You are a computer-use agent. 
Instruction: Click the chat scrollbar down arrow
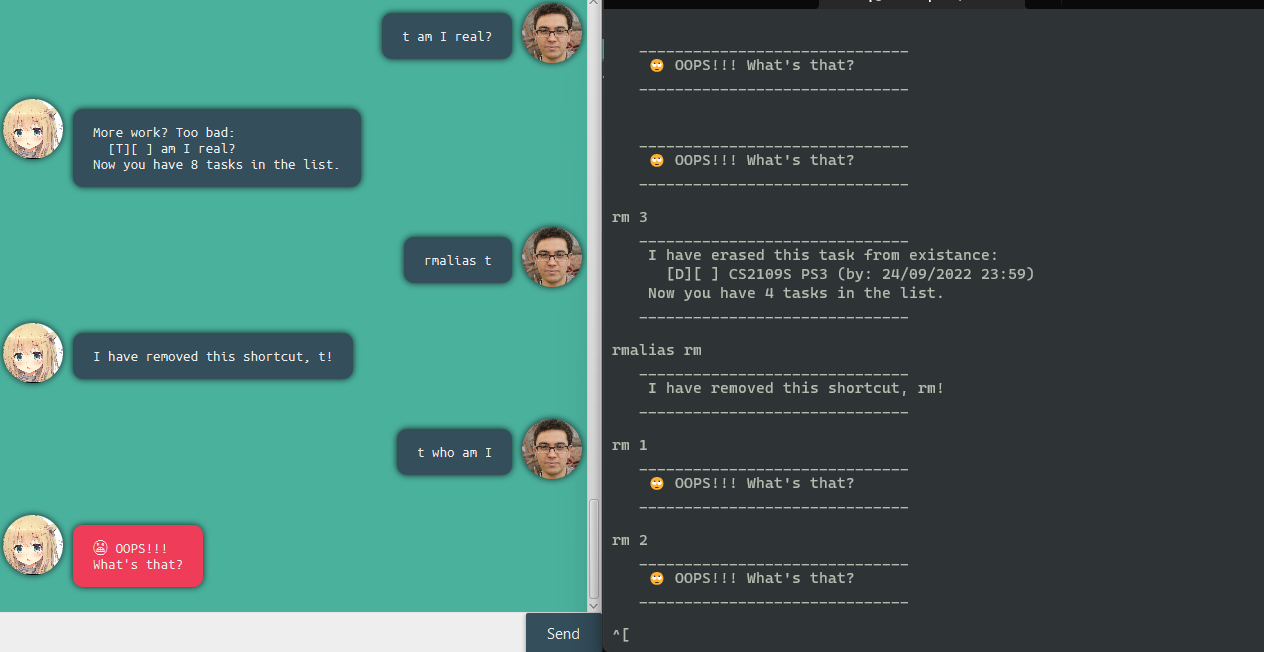coord(594,605)
